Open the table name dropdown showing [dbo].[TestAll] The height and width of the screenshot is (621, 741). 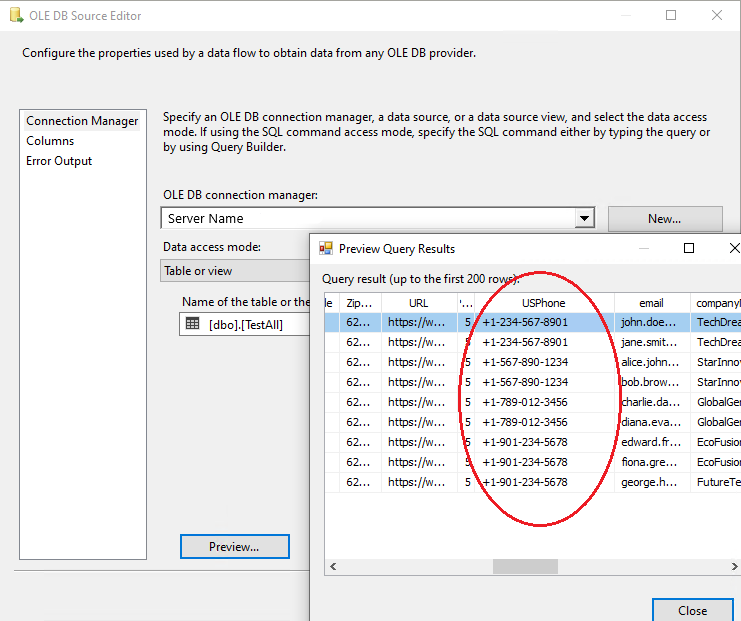pos(245,323)
